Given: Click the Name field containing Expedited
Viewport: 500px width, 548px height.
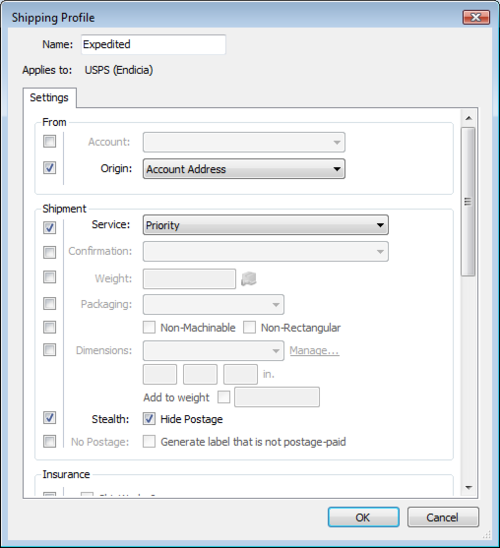Looking at the screenshot, I should (x=153, y=44).
